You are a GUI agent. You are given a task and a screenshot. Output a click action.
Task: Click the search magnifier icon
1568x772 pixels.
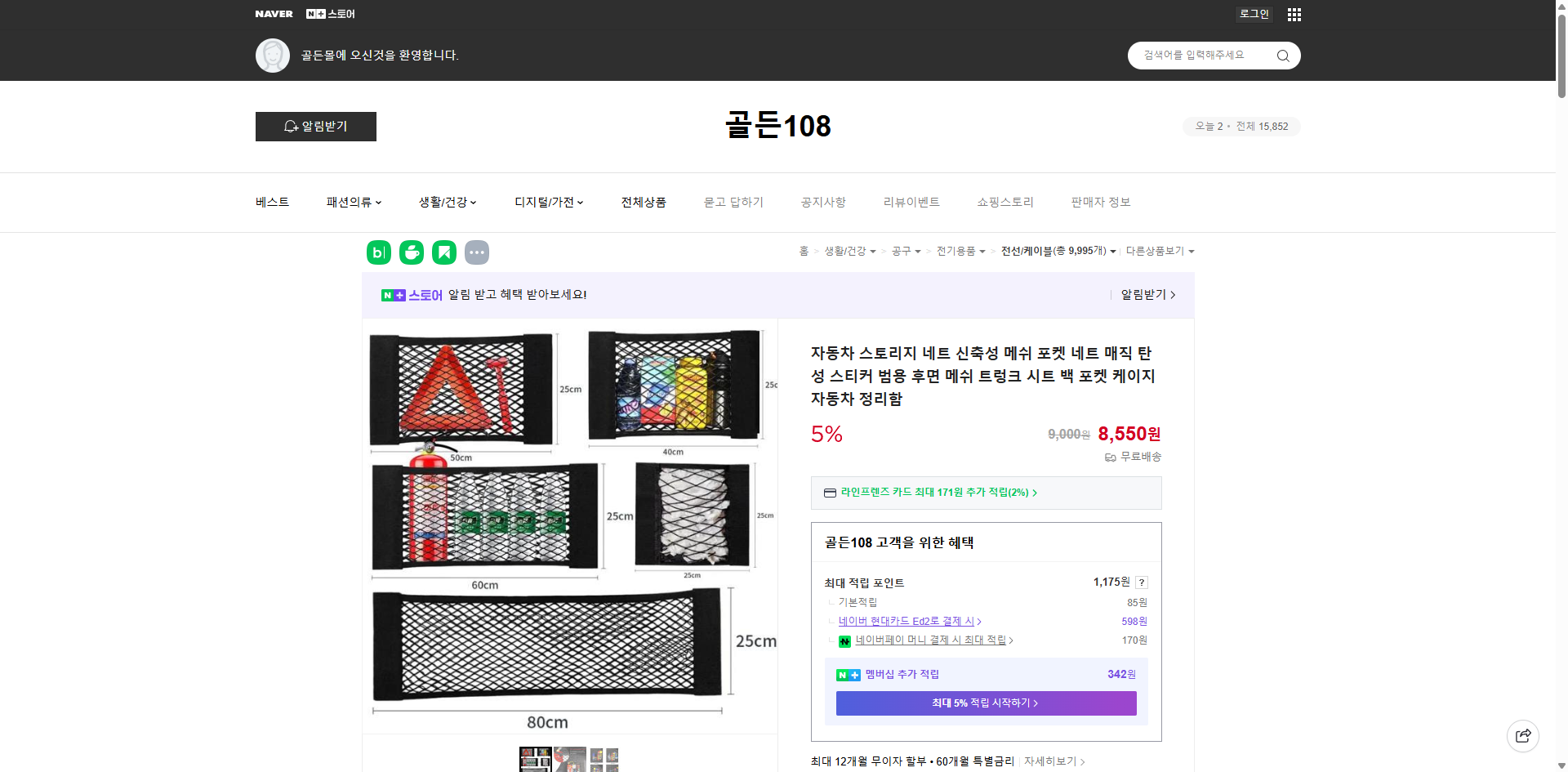click(1282, 56)
